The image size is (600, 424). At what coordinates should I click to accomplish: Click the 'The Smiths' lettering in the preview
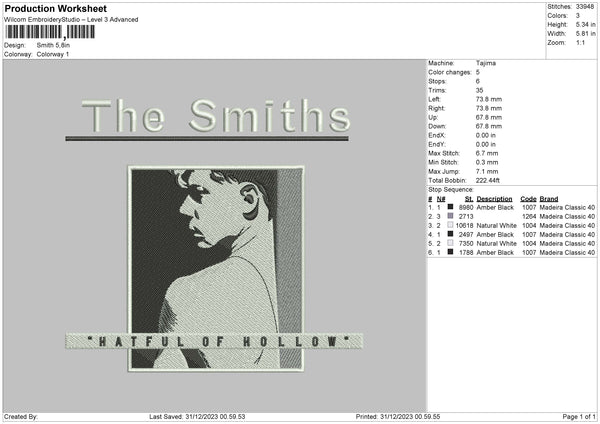[x=216, y=116]
